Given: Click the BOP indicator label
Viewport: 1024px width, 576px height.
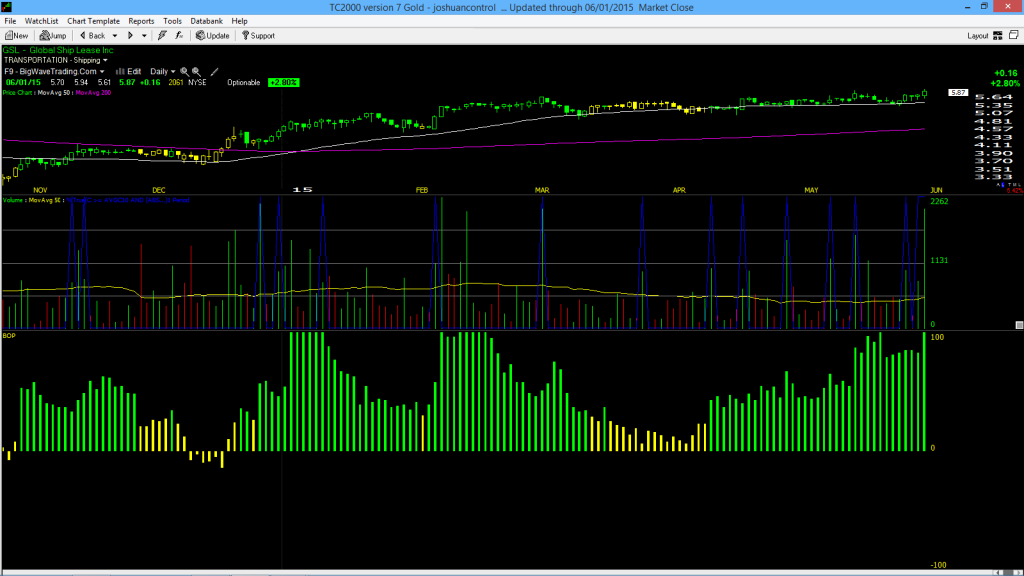Looking at the screenshot, I should coord(9,336).
